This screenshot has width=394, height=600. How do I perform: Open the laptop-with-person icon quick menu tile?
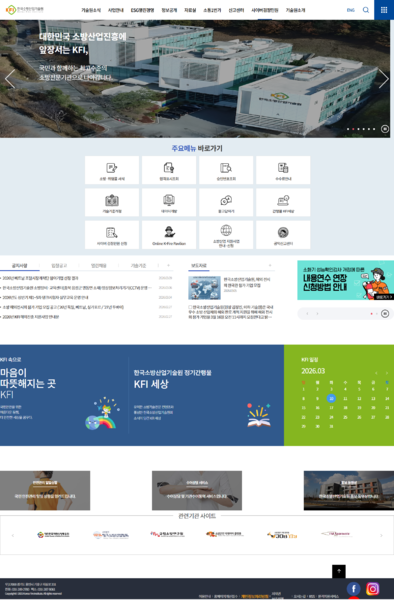pos(283,202)
